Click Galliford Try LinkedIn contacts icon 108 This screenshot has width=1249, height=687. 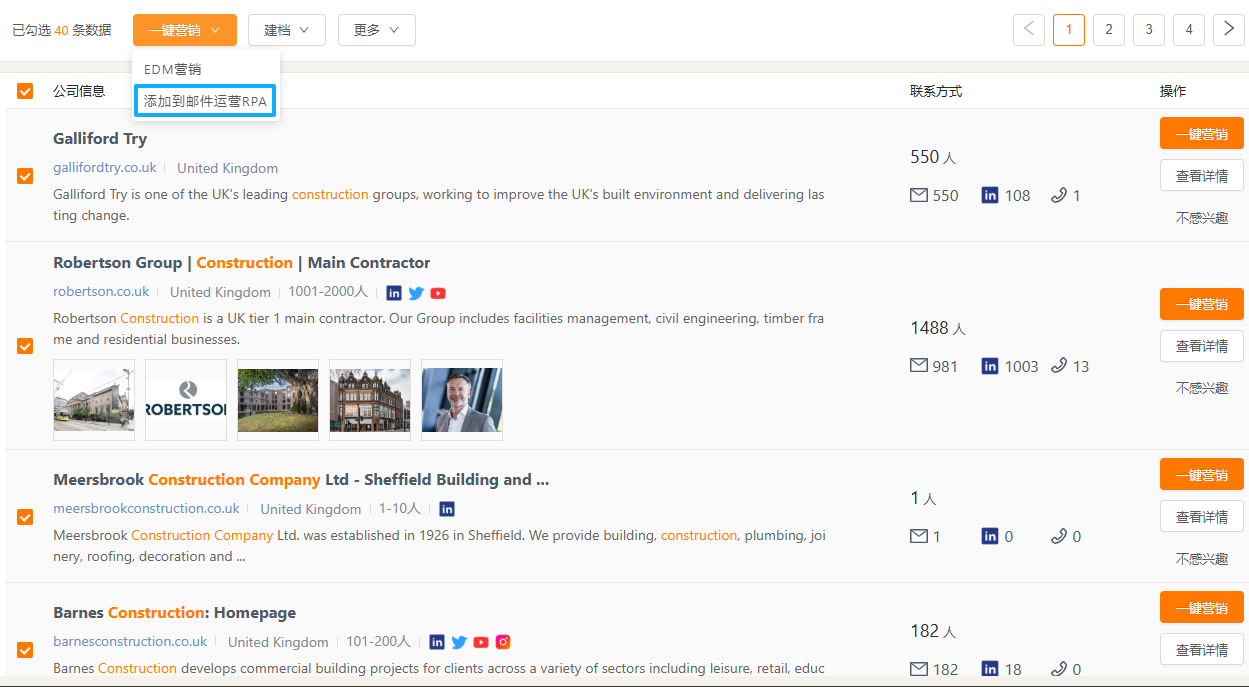tap(990, 196)
